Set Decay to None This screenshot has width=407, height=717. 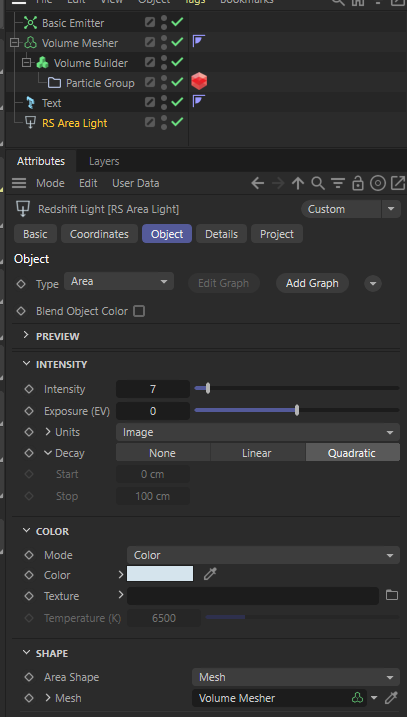162,453
